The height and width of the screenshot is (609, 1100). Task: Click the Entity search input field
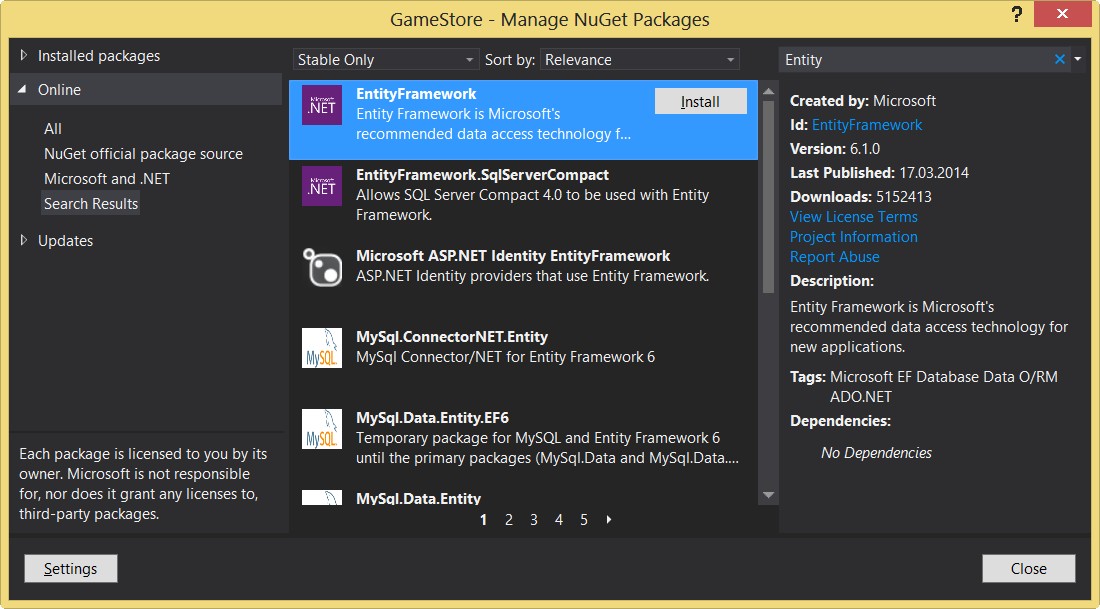tap(915, 60)
